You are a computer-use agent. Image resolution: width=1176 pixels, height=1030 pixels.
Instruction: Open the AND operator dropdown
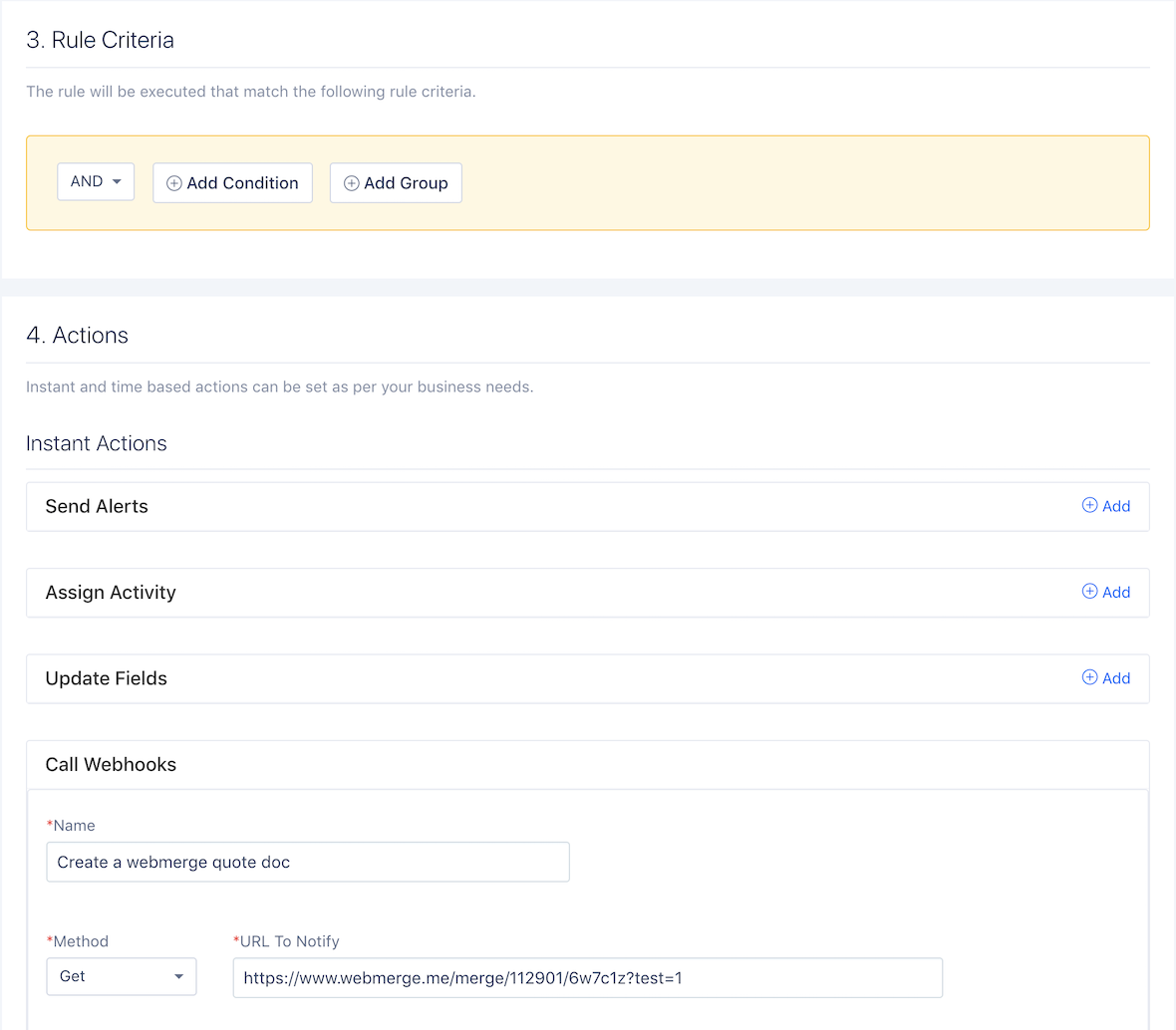click(96, 182)
